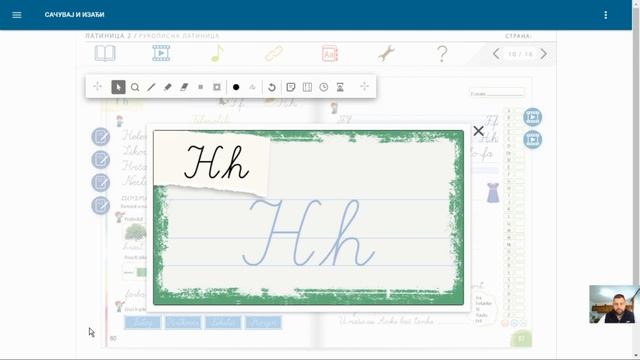Open the hourglass timer tool

pyautogui.click(x=340, y=87)
